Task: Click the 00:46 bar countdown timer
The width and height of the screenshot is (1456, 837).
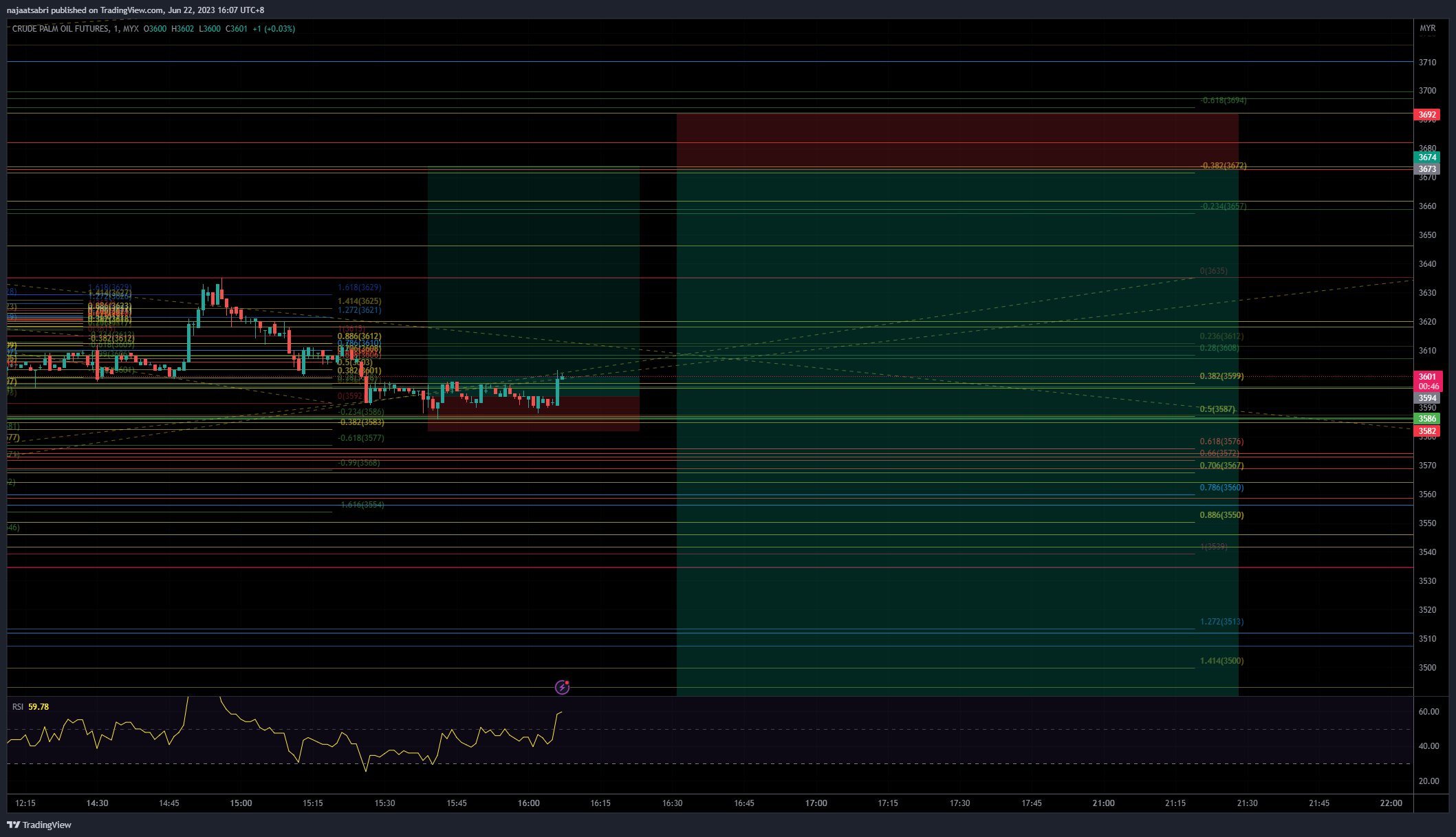Action: tap(1428, 387)
